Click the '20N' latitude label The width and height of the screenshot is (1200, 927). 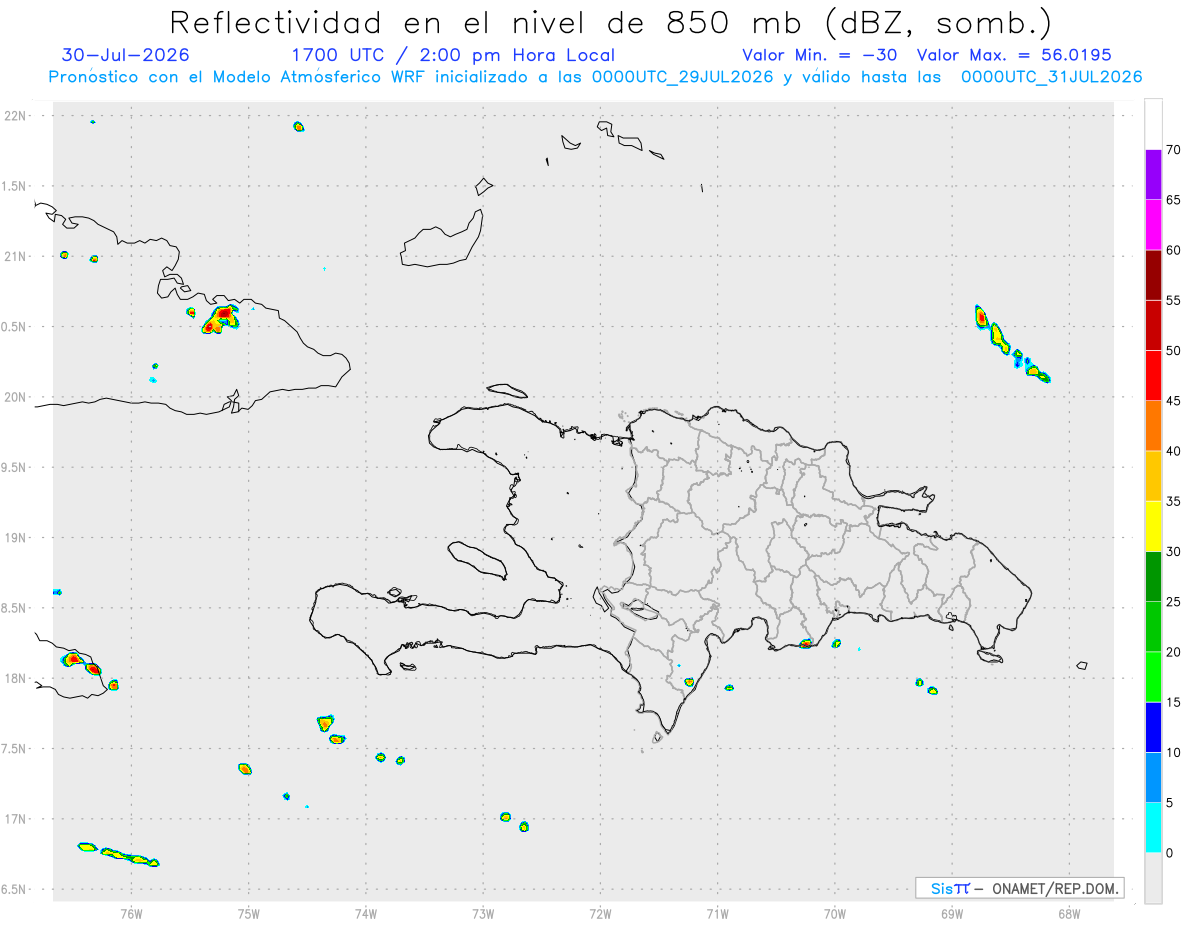tap(16, 397)
